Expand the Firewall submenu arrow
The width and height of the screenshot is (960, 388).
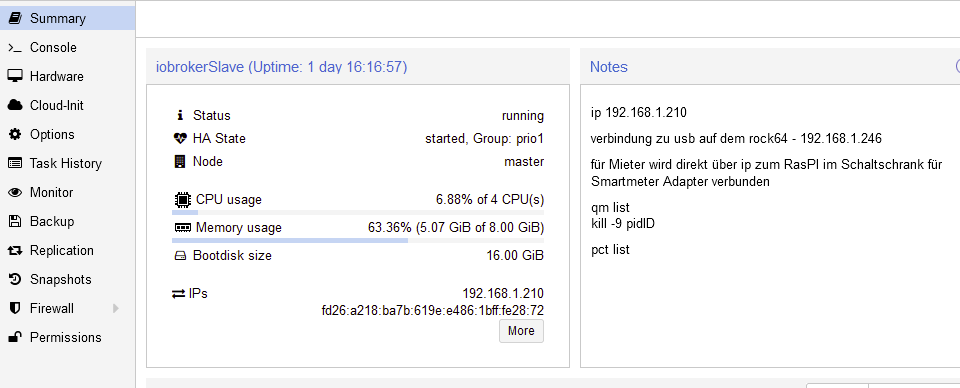tap(116, 308)
